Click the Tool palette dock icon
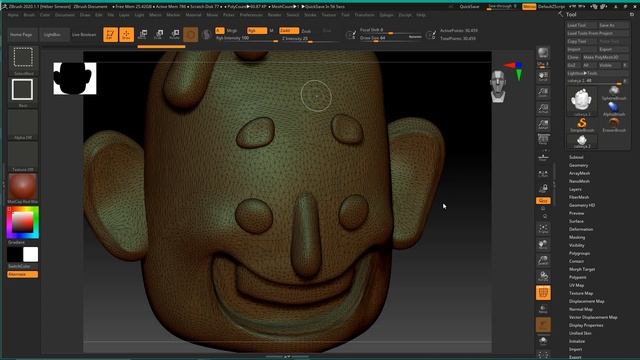640x360 pixels. (631, 14)
